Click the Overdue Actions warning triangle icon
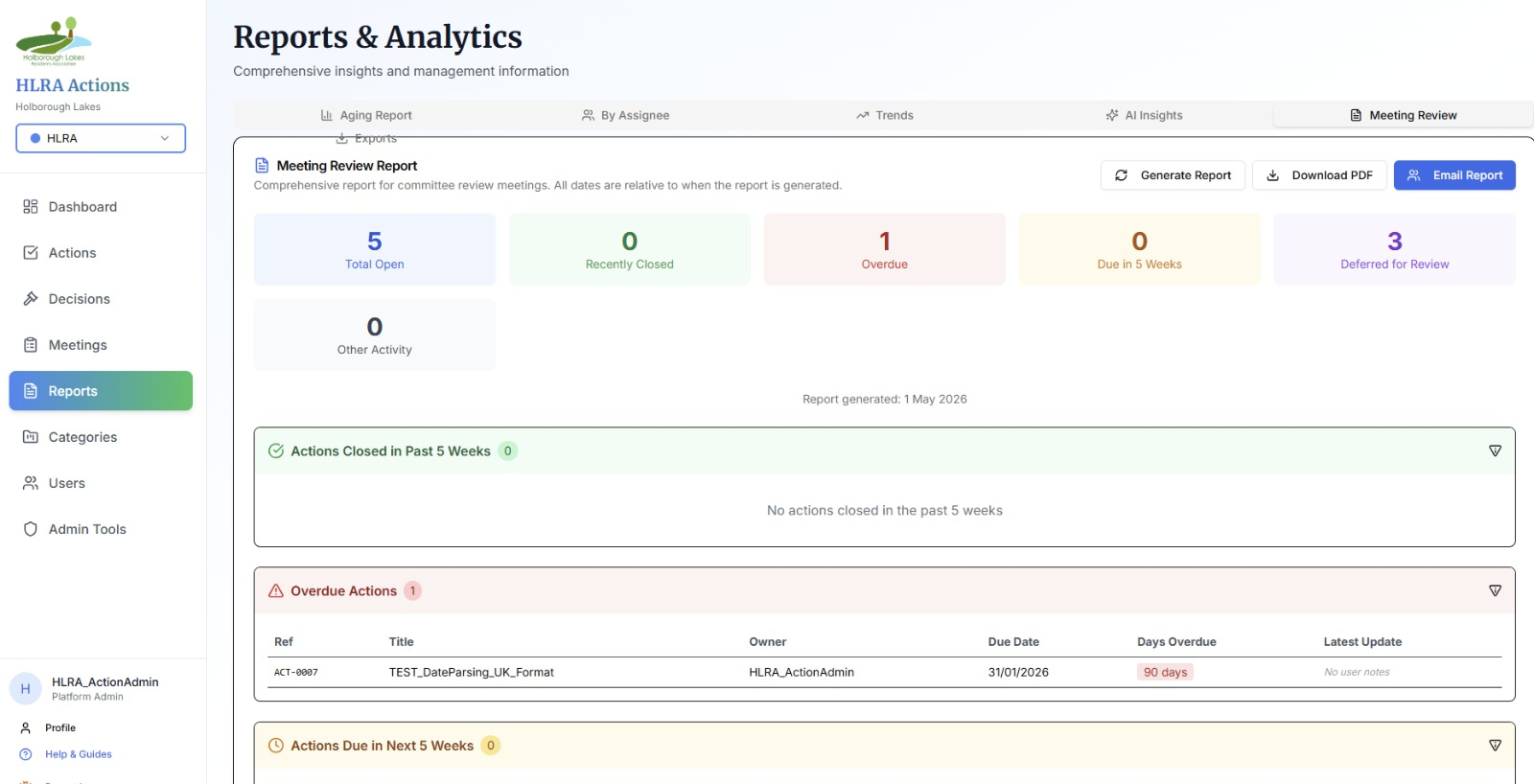 click(276, 591)
